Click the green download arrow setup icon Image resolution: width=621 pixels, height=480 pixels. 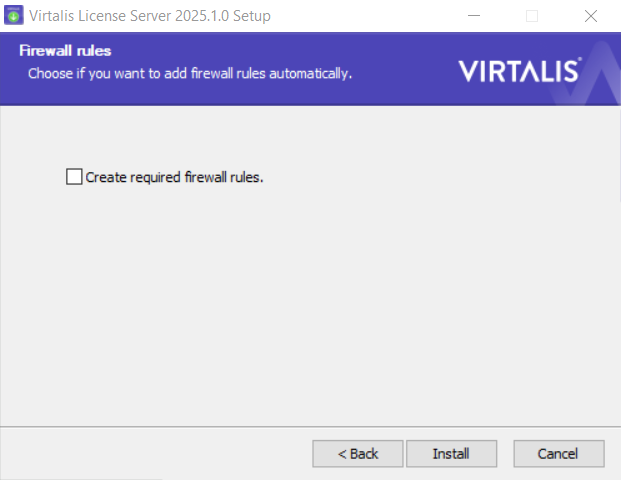click(13, 15)
